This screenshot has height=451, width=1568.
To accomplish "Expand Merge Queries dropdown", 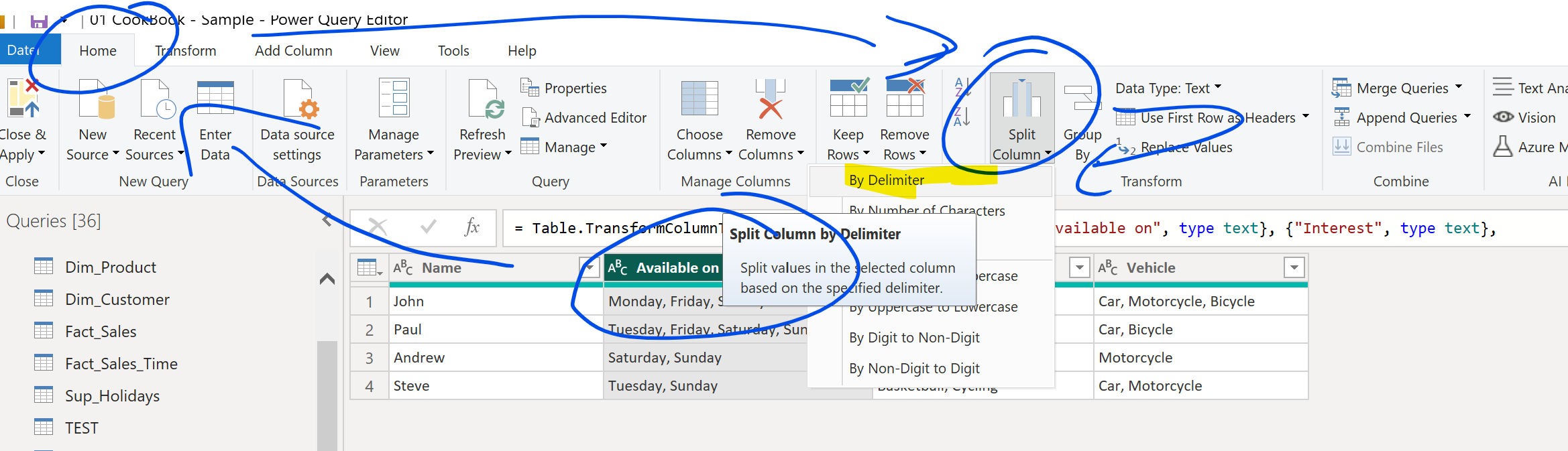I will point(1458,86).
